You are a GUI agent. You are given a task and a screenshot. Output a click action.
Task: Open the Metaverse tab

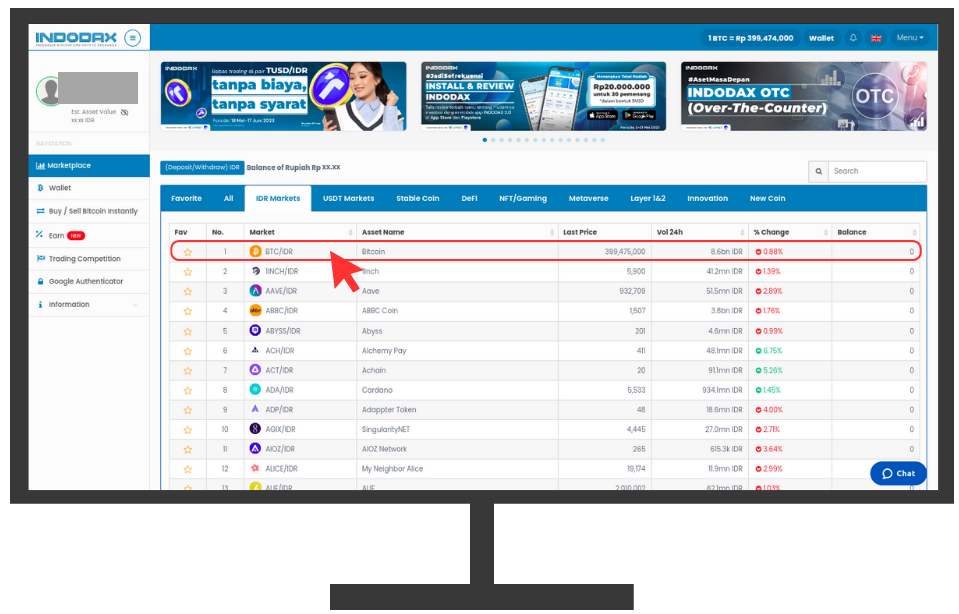tap(588, 198)
